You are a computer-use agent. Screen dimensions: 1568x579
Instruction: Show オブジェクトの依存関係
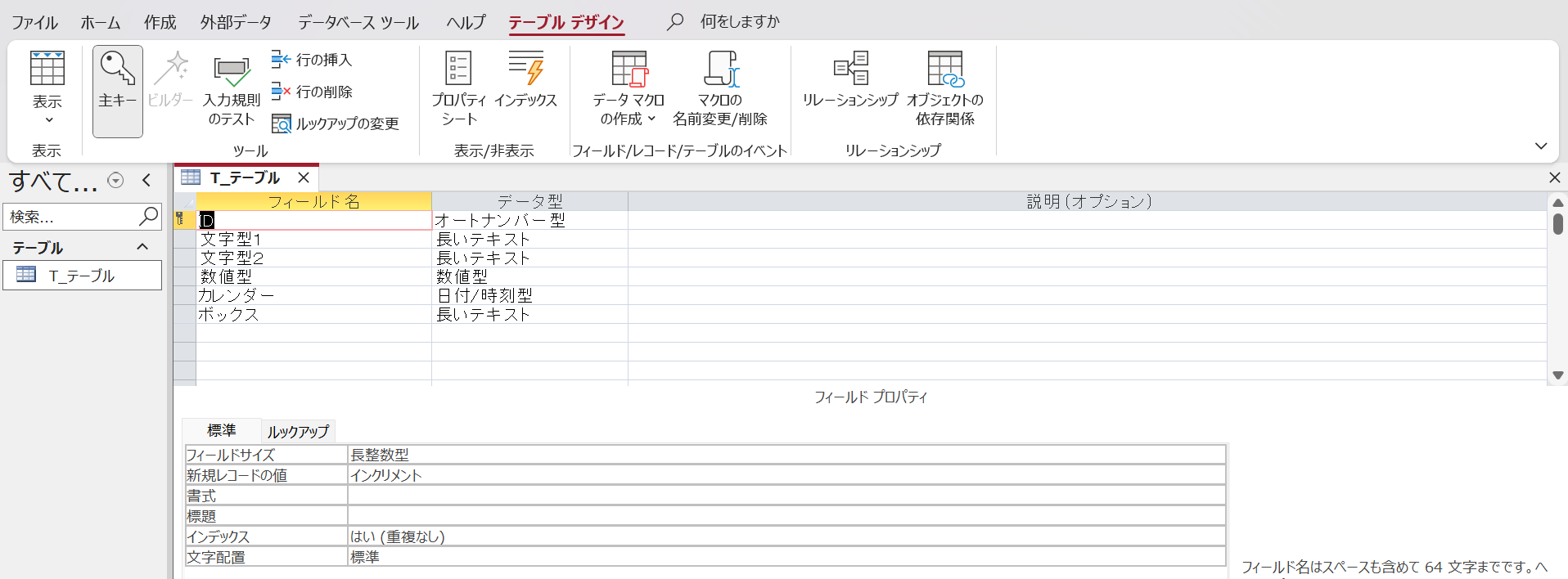coord(945,89)
